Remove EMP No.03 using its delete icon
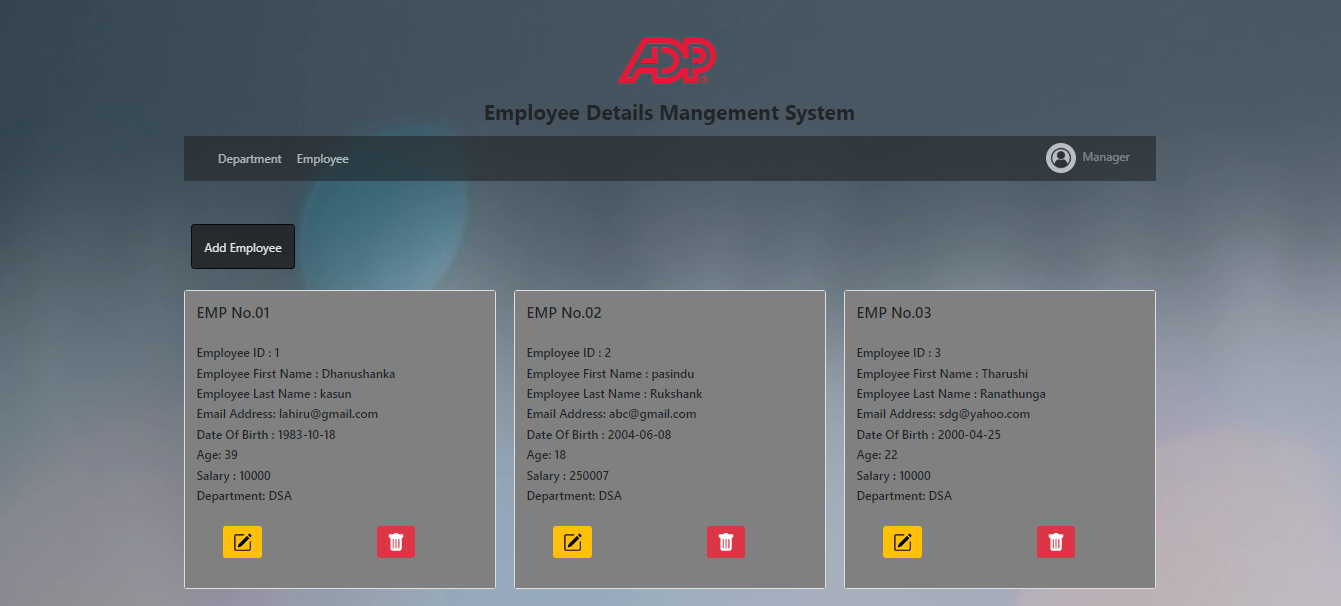 1056,541
